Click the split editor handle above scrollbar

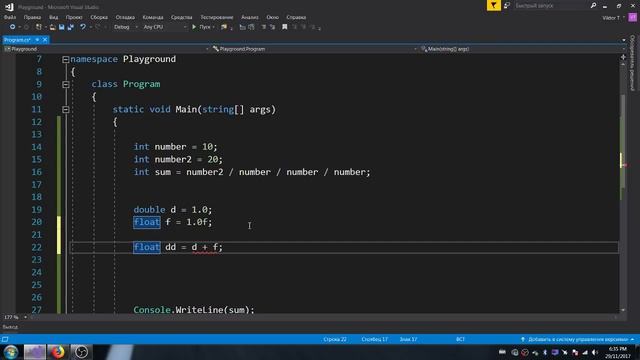[623, 57]
